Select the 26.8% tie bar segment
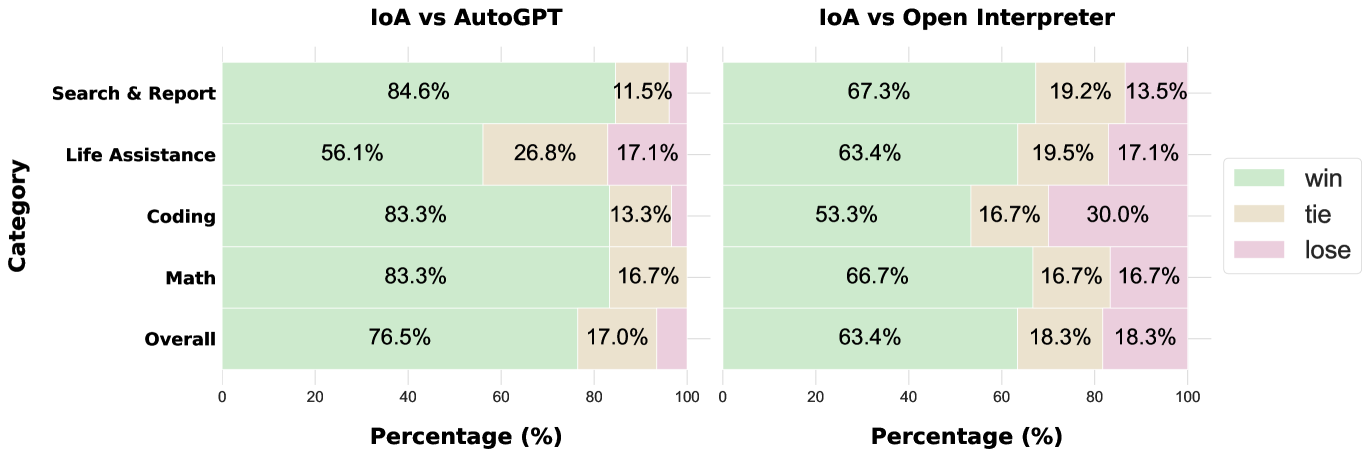 point(545,154)
